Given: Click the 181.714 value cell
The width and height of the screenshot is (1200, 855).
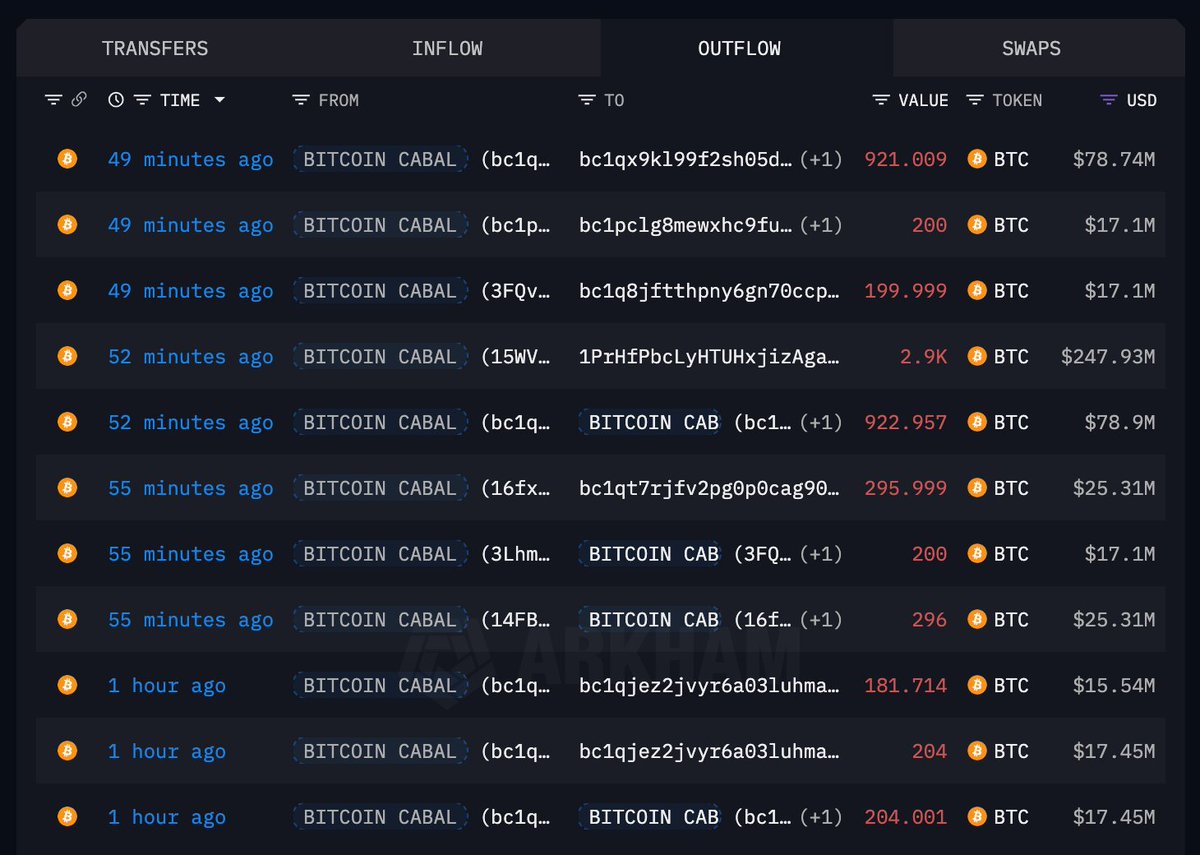Looking at the screenshot, I should (906, 685).
